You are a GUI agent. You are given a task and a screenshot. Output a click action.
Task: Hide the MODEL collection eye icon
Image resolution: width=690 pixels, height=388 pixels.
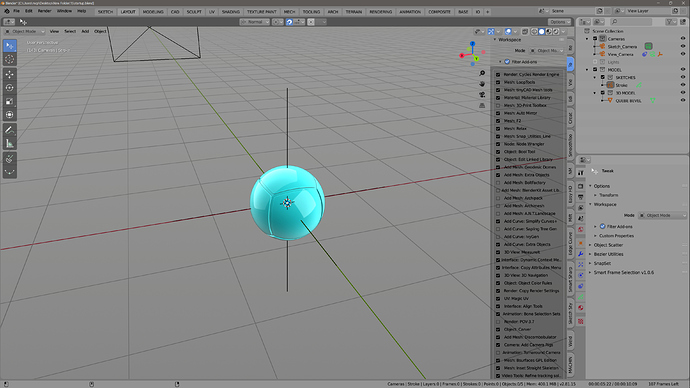(x=683, y=70)
